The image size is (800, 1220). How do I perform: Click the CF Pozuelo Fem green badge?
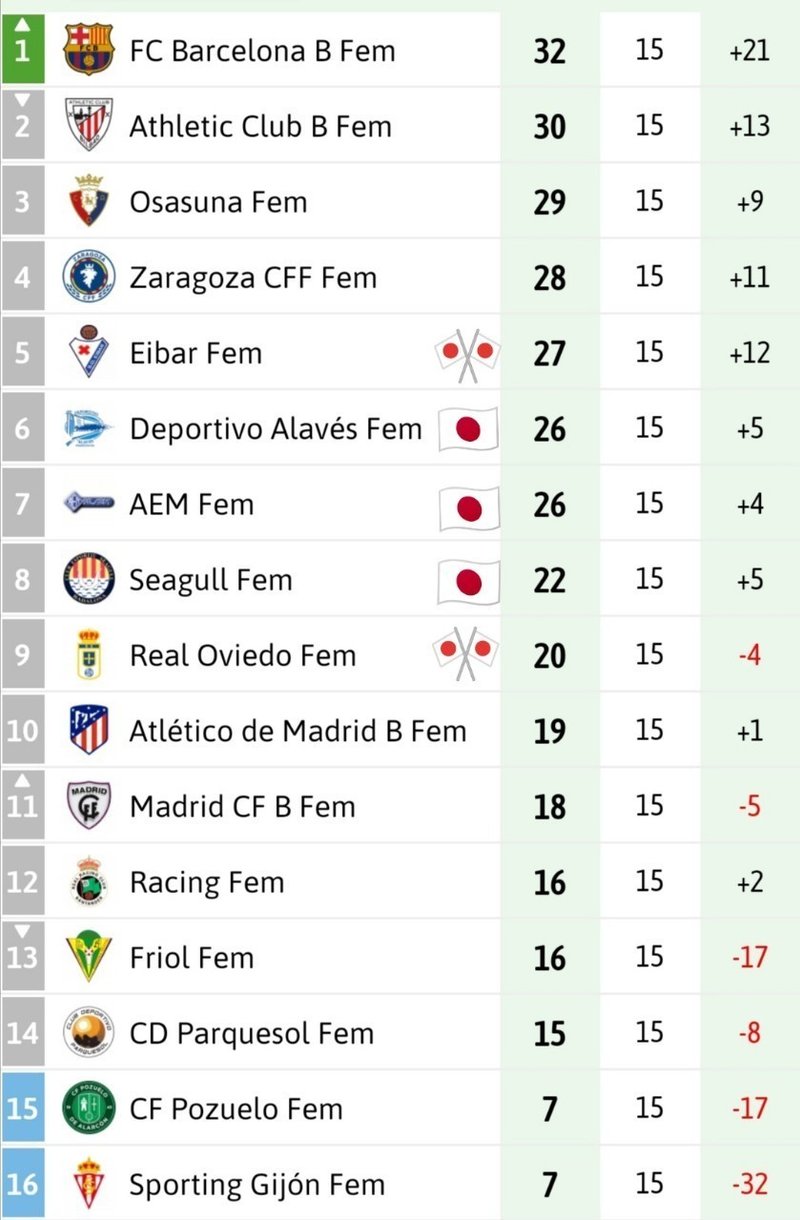[x=89, y=1108]
